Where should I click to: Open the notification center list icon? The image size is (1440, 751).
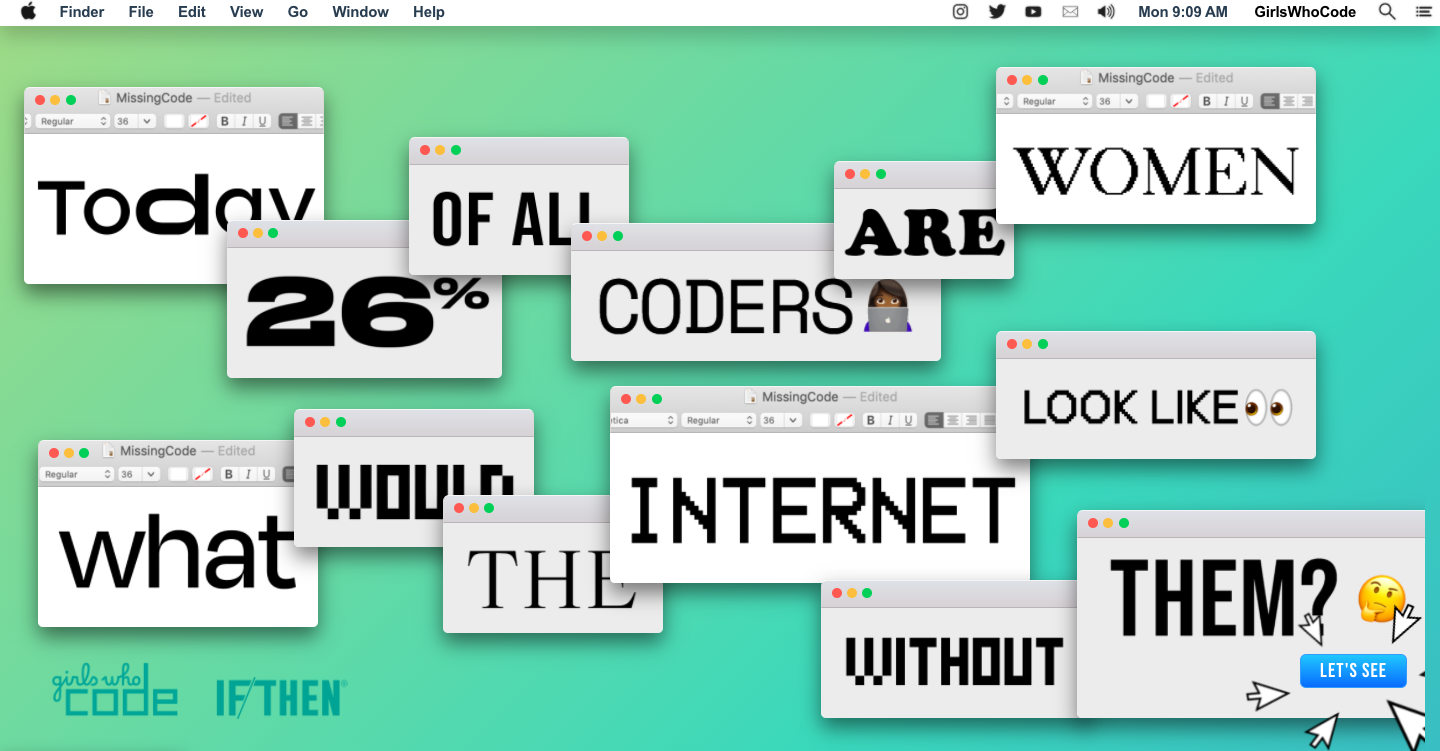pyautogui.click(x=1423, y=12)
